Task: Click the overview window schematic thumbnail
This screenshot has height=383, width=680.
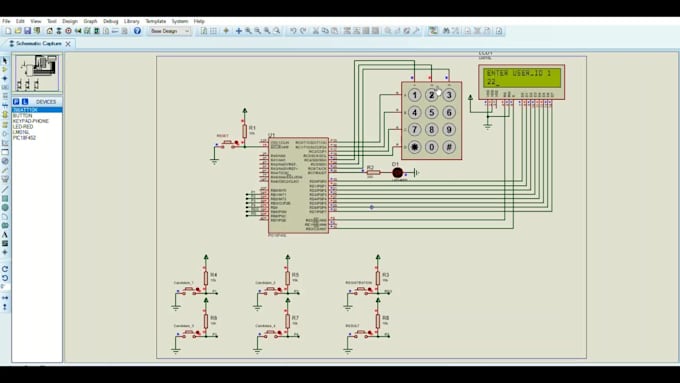Action: [38, 72]
